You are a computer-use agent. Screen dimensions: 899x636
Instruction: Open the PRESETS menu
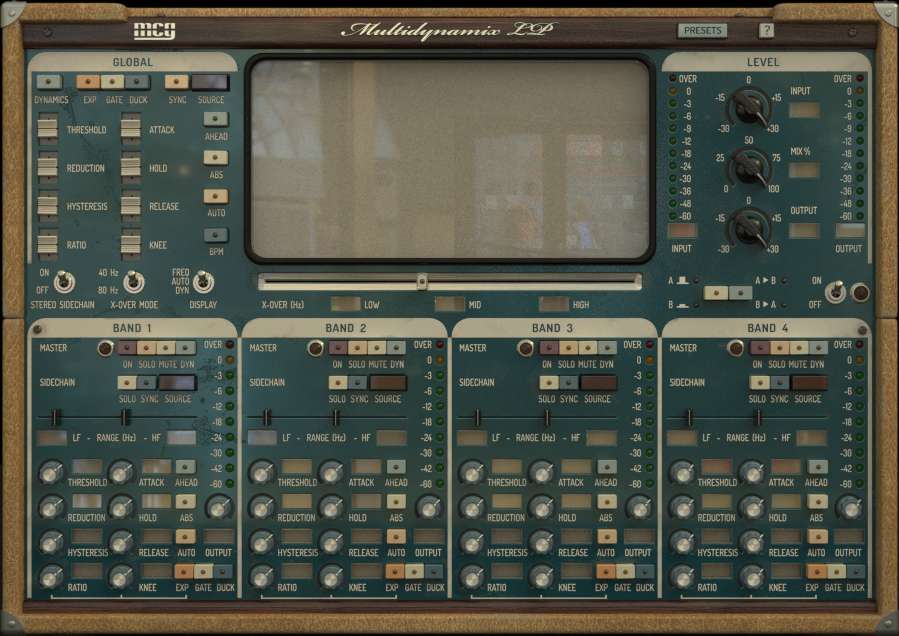[x=702, y=30]
